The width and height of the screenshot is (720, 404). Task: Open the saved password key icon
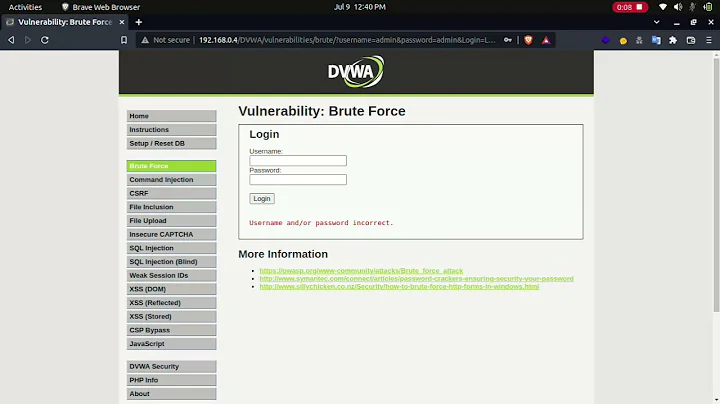[x=507, y=40]
